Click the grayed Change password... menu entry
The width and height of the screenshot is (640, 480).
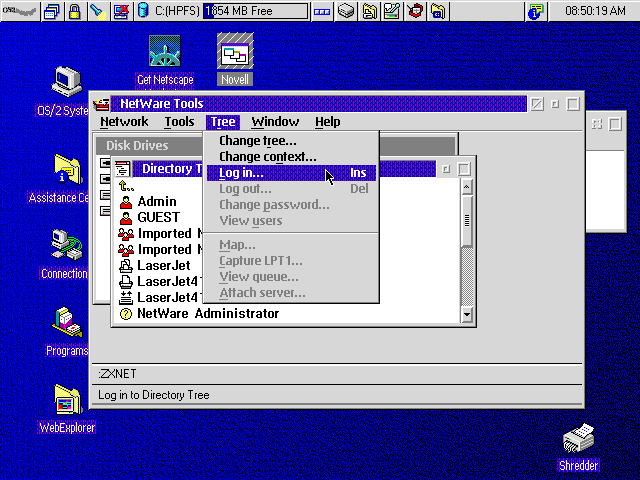291,204
